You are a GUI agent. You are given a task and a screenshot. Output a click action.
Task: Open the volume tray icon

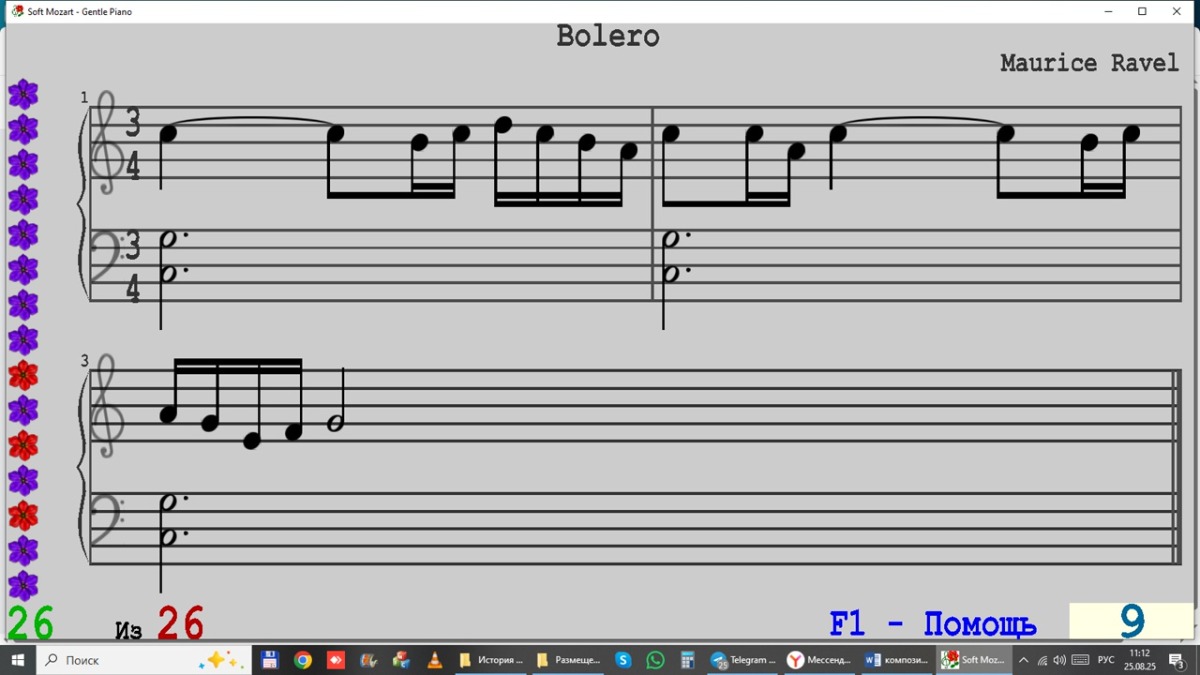tap(1060, 660)
